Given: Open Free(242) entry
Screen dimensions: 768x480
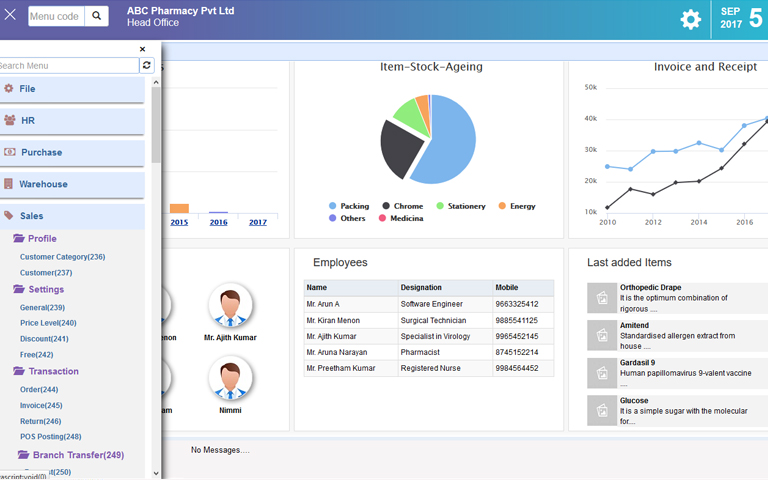Looking at the screenshot, I should pos(37,355).
